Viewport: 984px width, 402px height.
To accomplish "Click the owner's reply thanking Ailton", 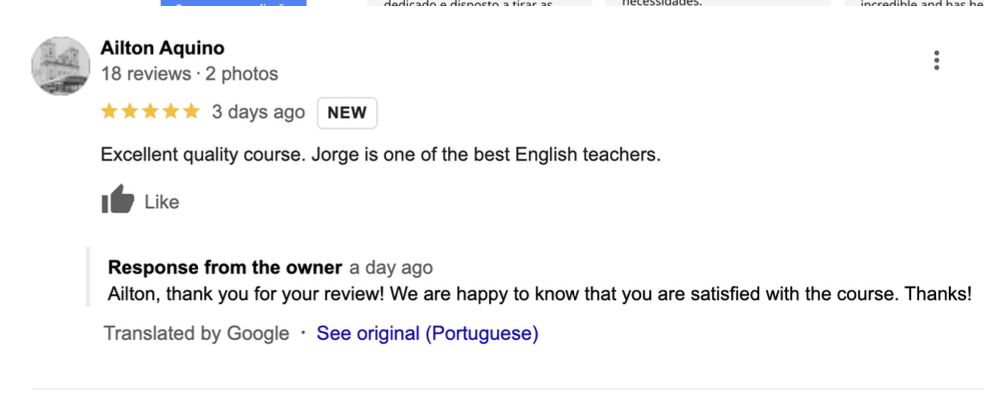I will 540,294.
